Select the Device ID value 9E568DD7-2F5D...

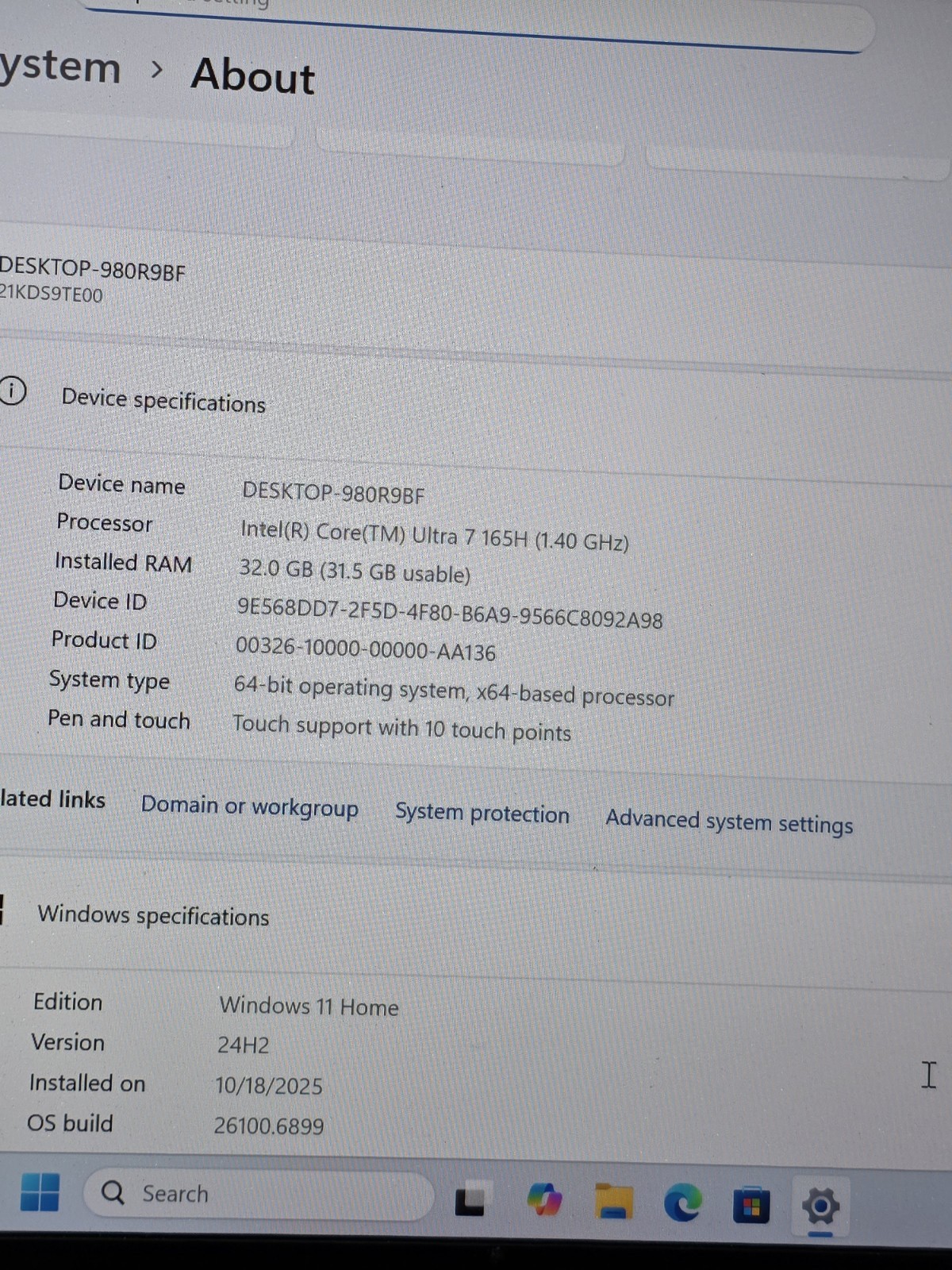450,613
